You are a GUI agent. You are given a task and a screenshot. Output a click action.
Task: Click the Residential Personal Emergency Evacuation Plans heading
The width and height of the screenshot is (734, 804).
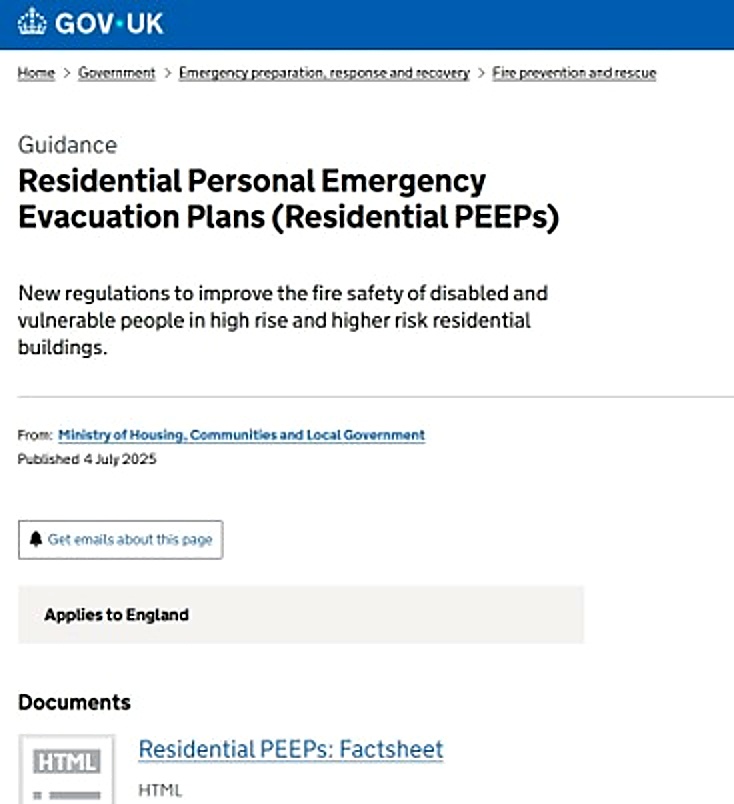288,199
